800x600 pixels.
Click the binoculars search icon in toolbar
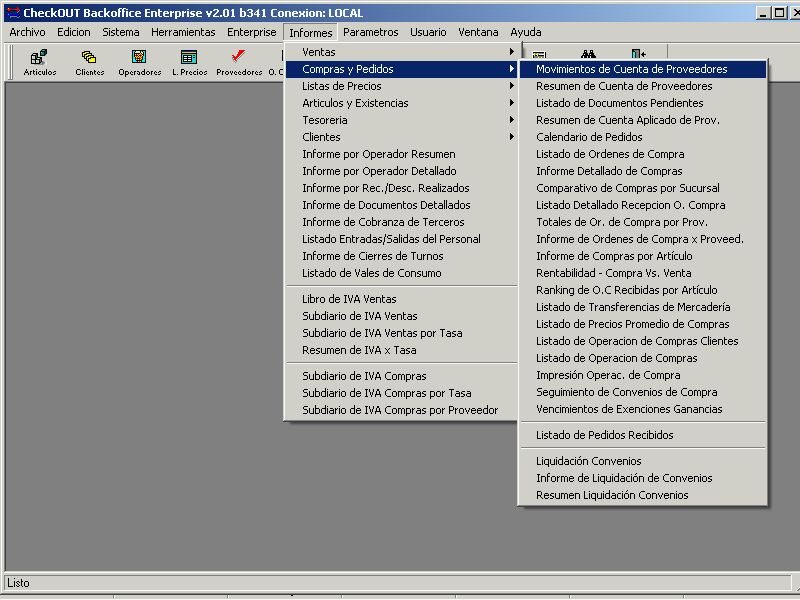pos(588,54)
